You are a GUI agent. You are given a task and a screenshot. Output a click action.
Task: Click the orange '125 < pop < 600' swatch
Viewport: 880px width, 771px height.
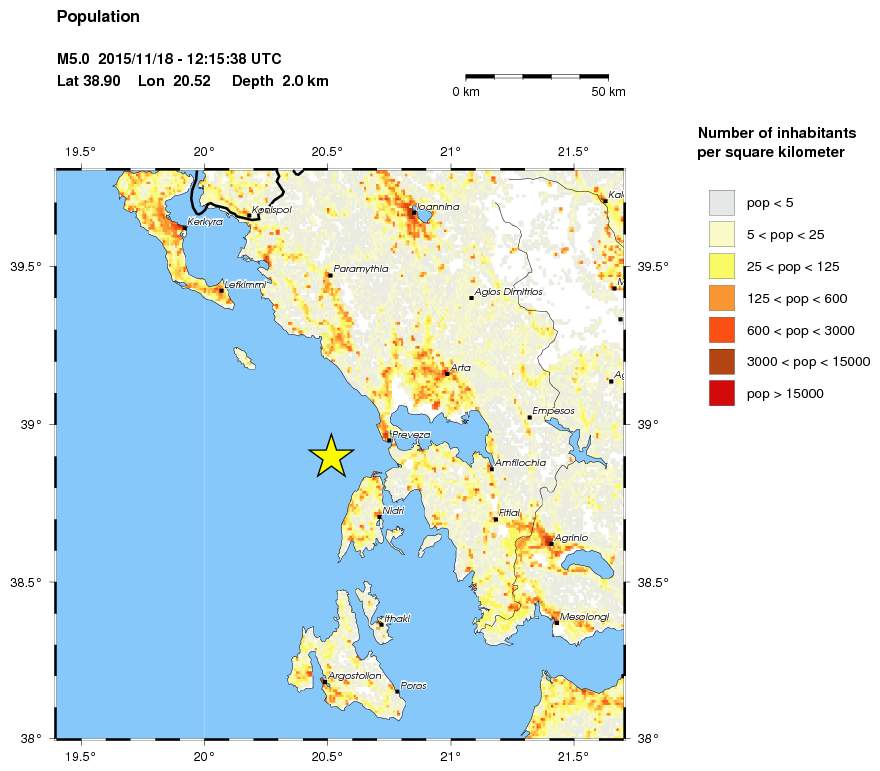pyautogui.click(x=721, y=298)
